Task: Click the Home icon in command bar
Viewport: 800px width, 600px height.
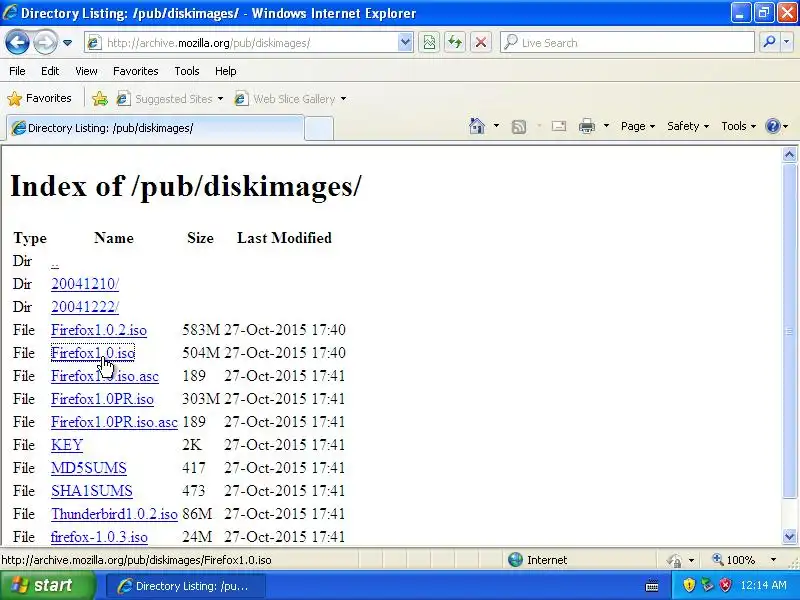Action: click(477, 126)
